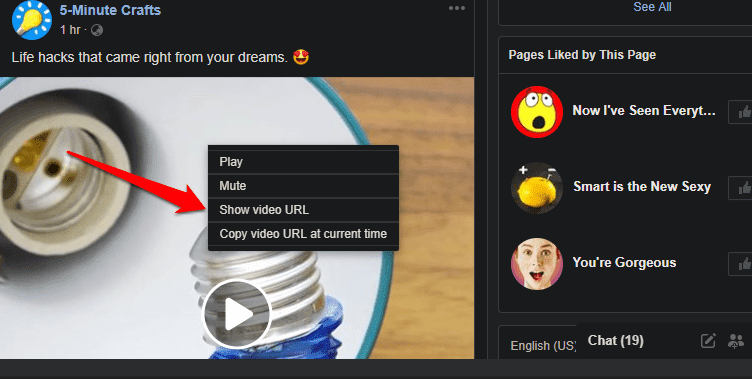The height and width of the screenshot is (379, 752).
Task: Open You're Gorgeous page avatar
Action: tap(537, 264)
